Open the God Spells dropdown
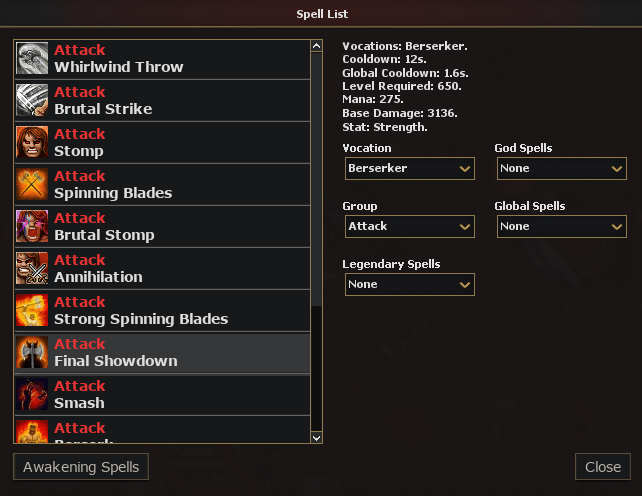Viewport: 642px width, 496px height. 562,168
